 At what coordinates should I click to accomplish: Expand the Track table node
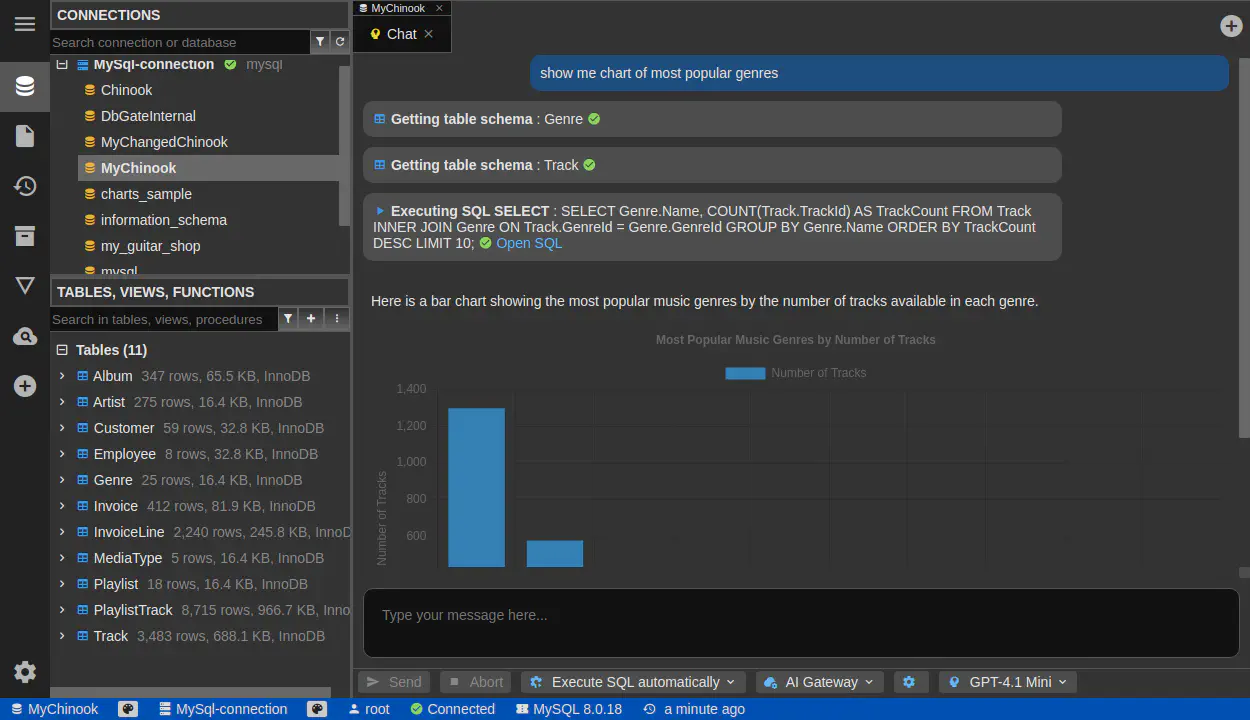(62, 636)
